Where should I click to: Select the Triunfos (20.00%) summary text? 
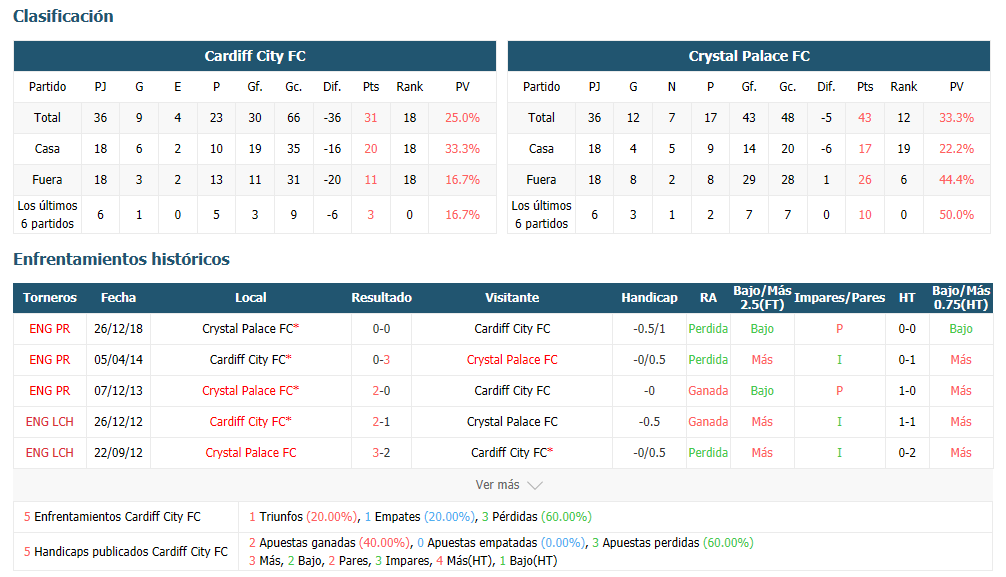pyautogui.click(x=303, y=517)
